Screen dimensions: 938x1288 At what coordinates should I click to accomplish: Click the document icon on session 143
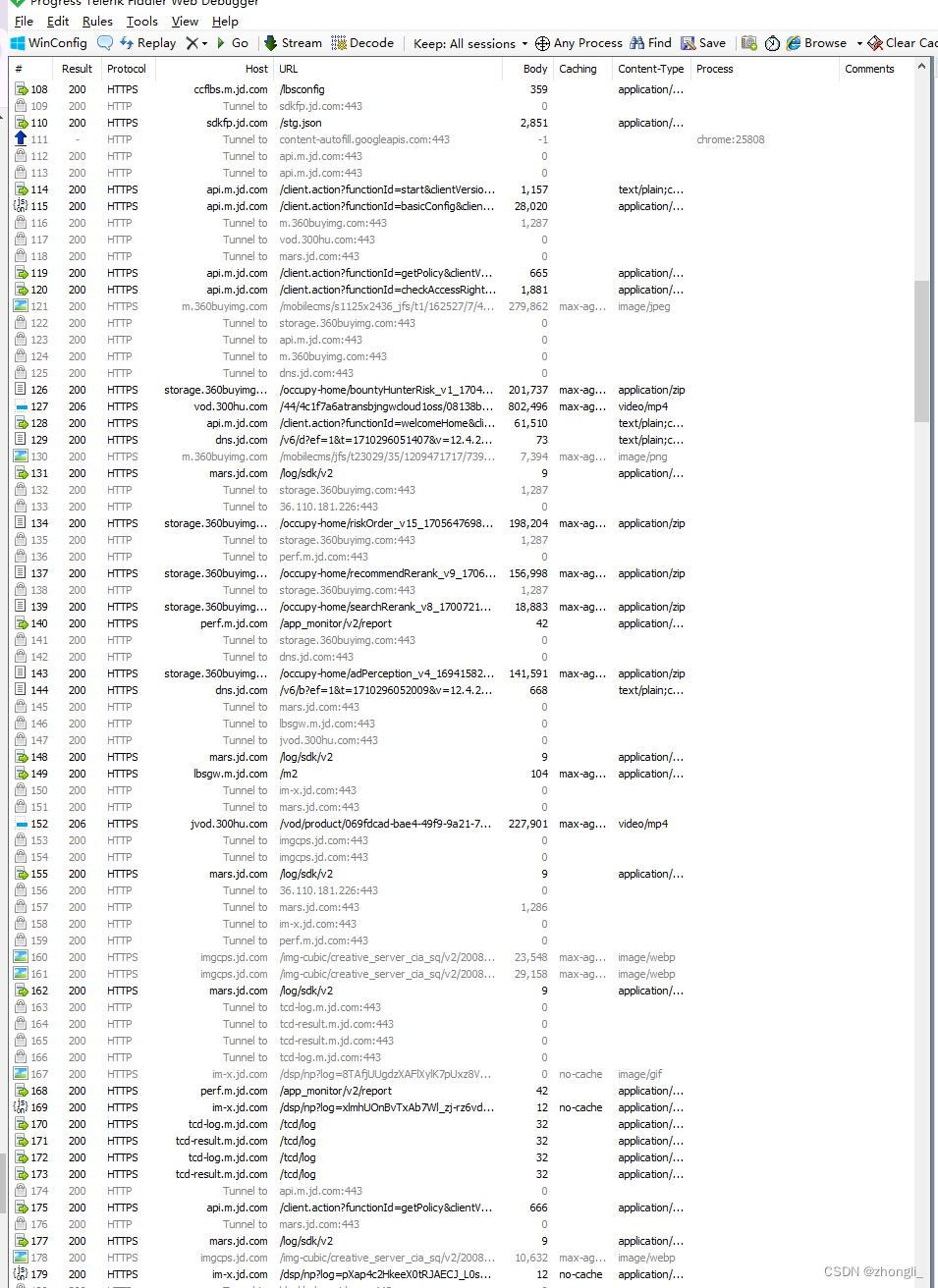[21, 673]
